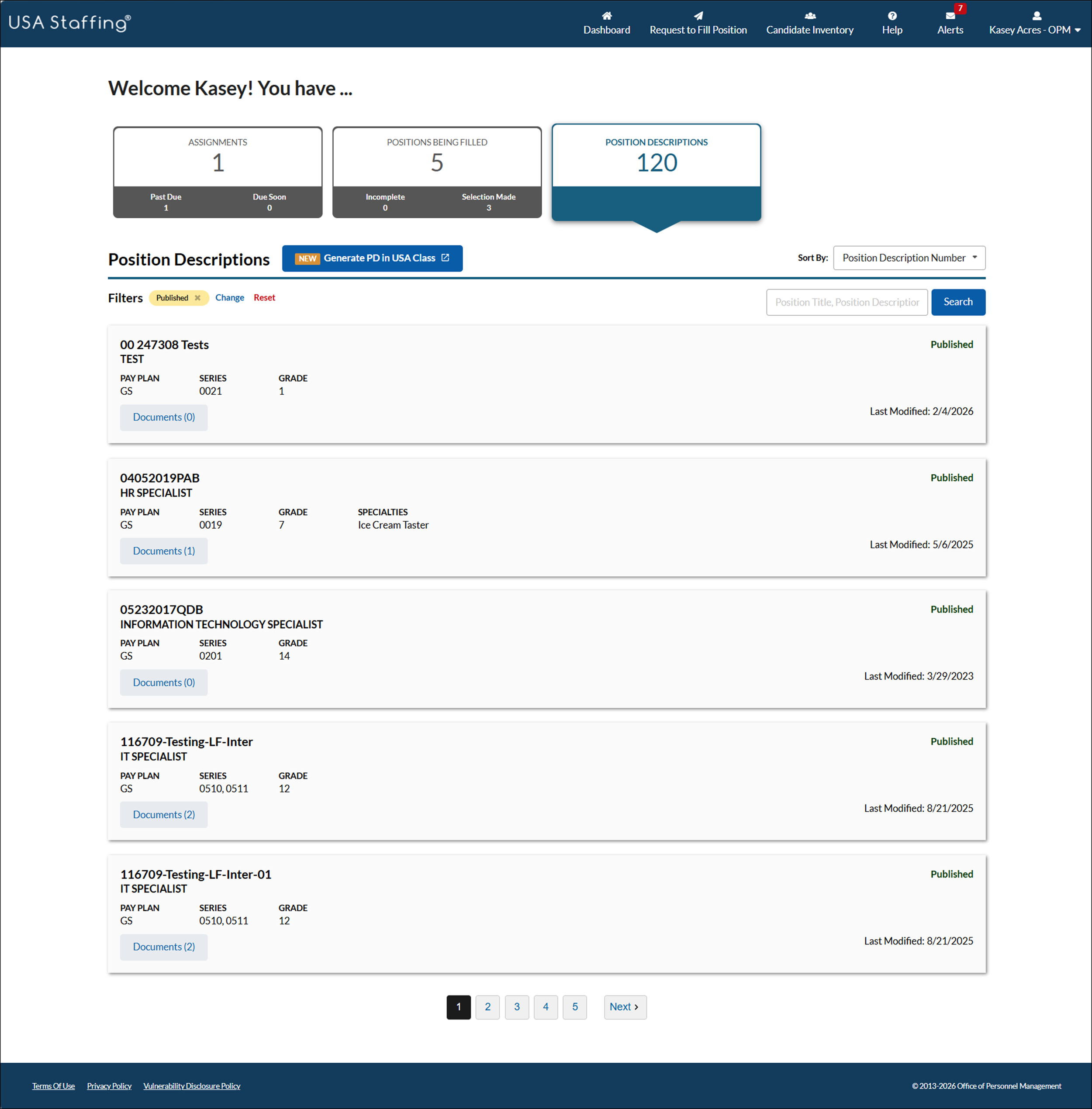
Task: Open position 04052019PAB
Action: pos(159,478)
